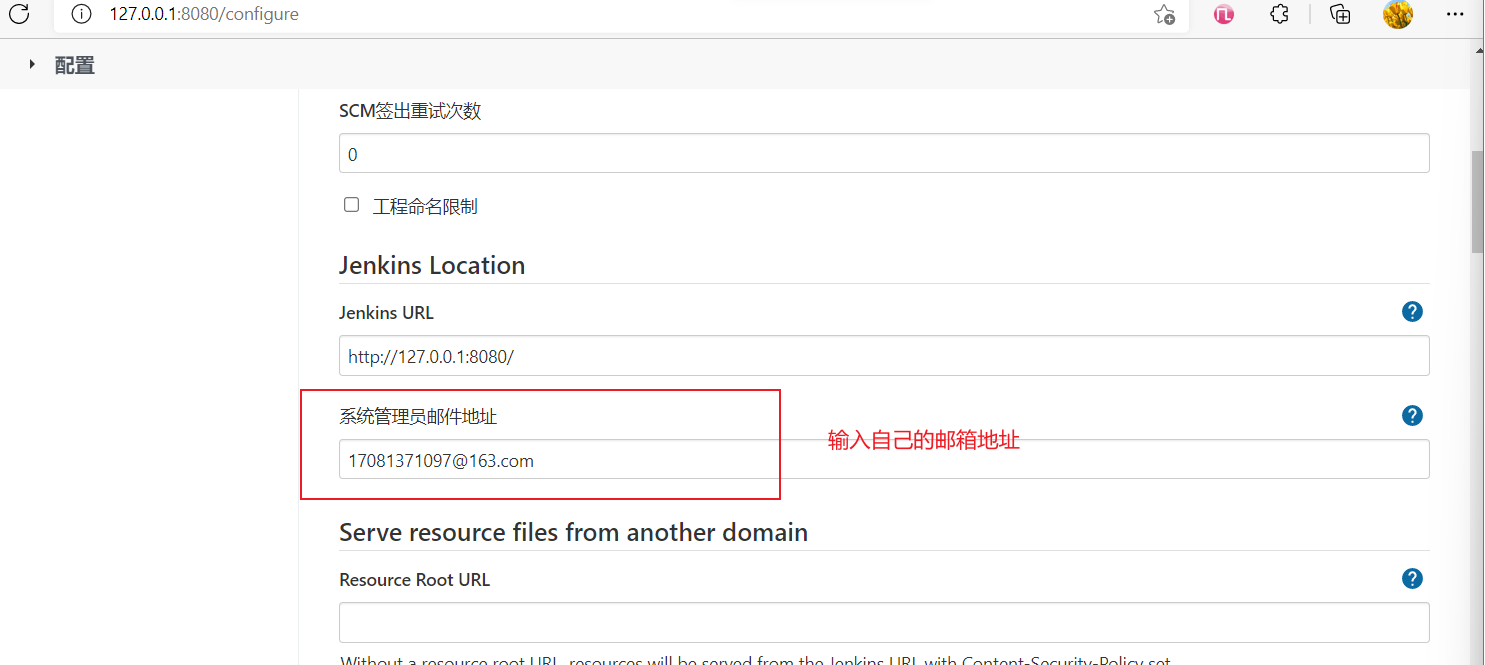Click the page vertical scrollbar thumb
The image size is (1485, 665).
1477,201
